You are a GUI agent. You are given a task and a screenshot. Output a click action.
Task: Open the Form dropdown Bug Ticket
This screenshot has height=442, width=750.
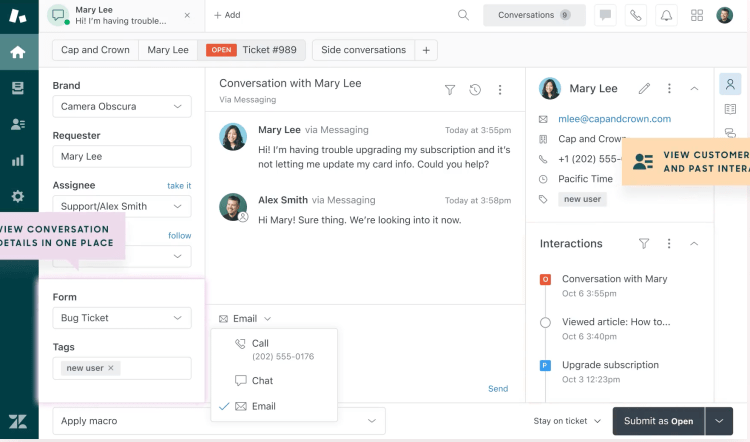tap(122, 318)
